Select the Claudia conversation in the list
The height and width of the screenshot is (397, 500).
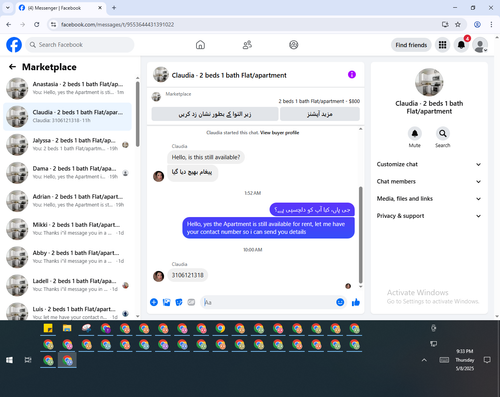pos(67,116)
